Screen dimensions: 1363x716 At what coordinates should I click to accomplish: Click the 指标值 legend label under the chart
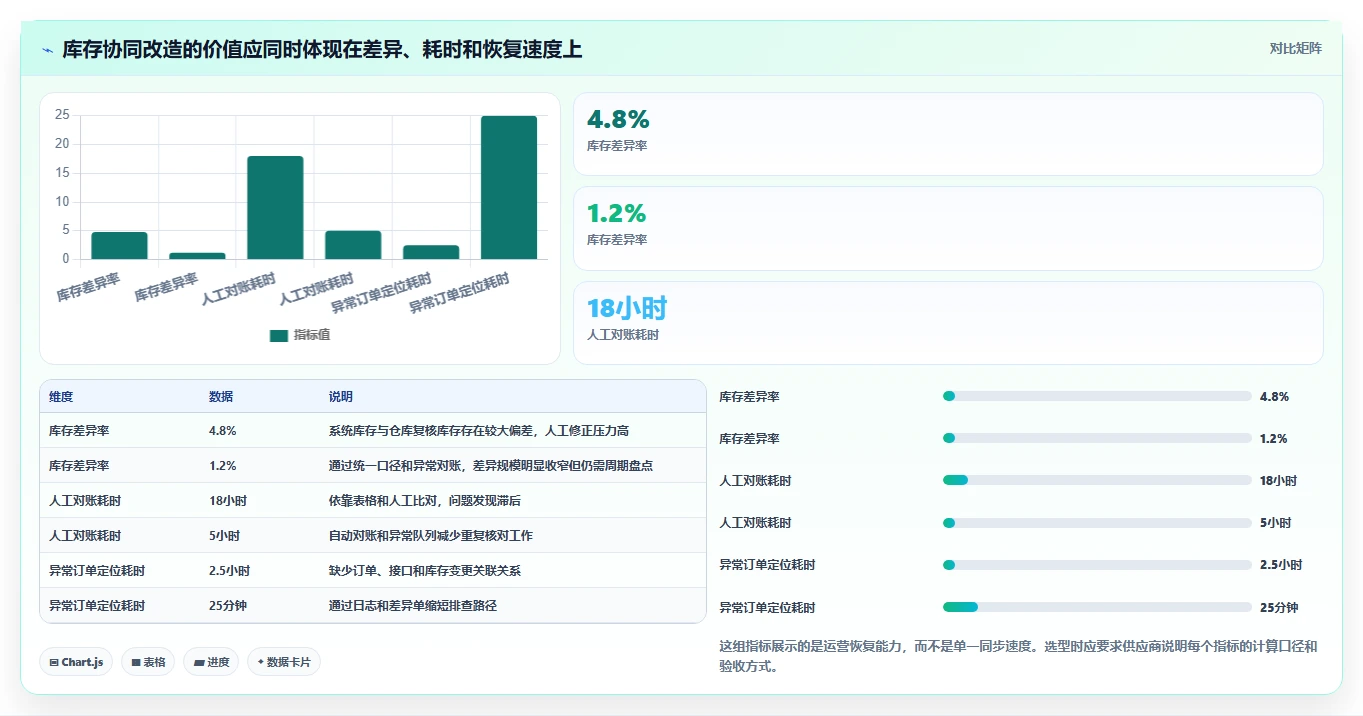(311, 336)
